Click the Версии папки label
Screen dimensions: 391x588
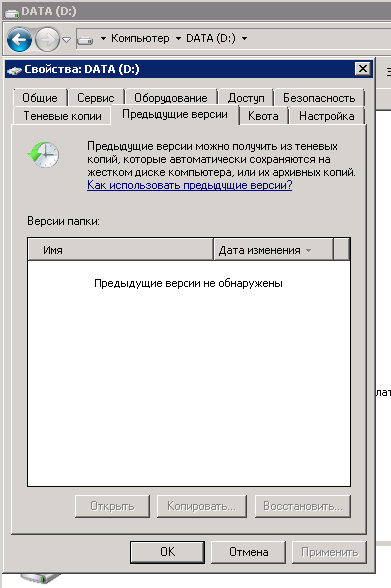(63, 221)
